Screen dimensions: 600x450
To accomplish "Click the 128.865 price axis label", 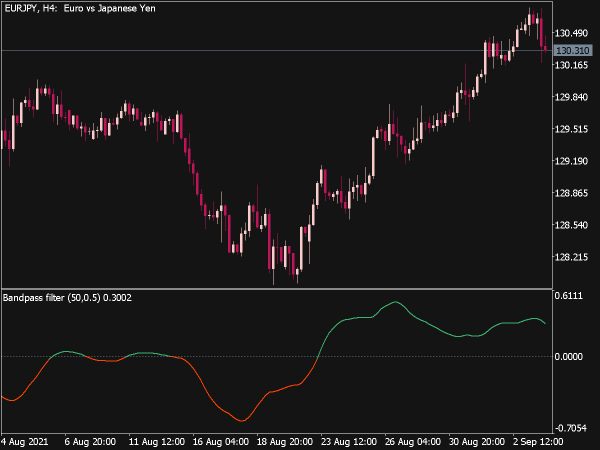I will 571,193.
